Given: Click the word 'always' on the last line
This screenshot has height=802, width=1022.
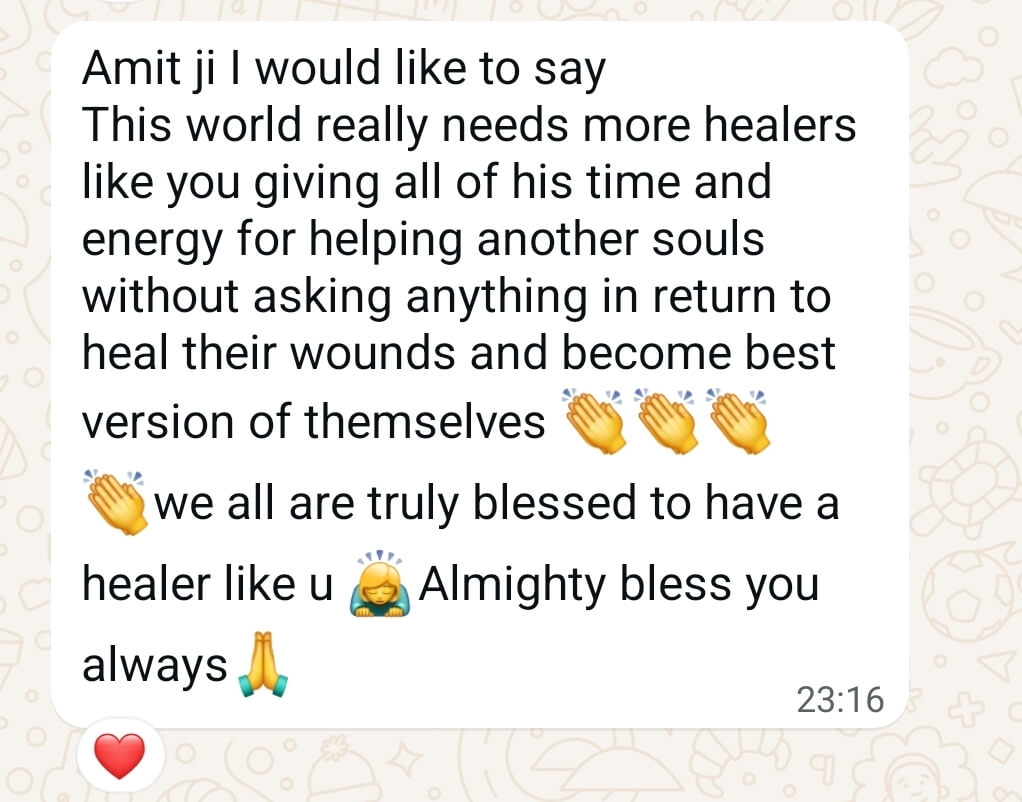Looking at the screenshot, I should 154,666.
